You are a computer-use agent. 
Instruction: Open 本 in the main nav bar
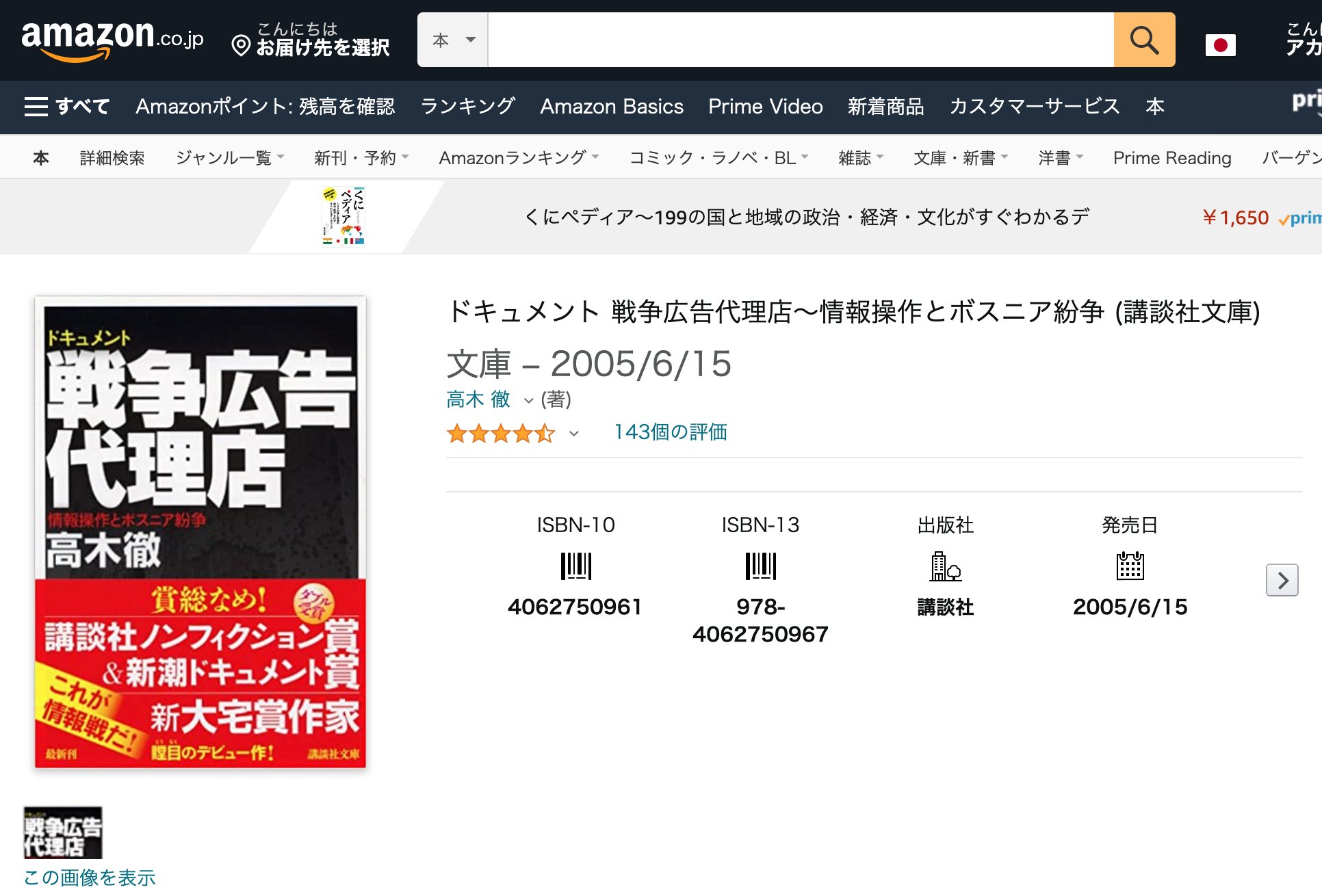1155,107
